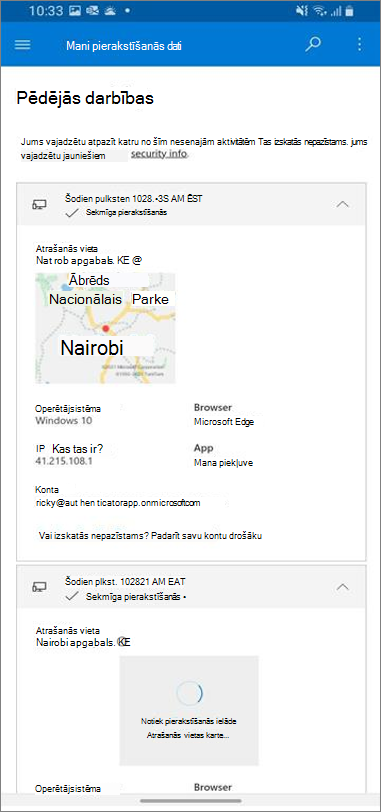
Task: Select the account email ricky@authenticatorapp text
Action: pyautogui.click(x=118, y=502)
